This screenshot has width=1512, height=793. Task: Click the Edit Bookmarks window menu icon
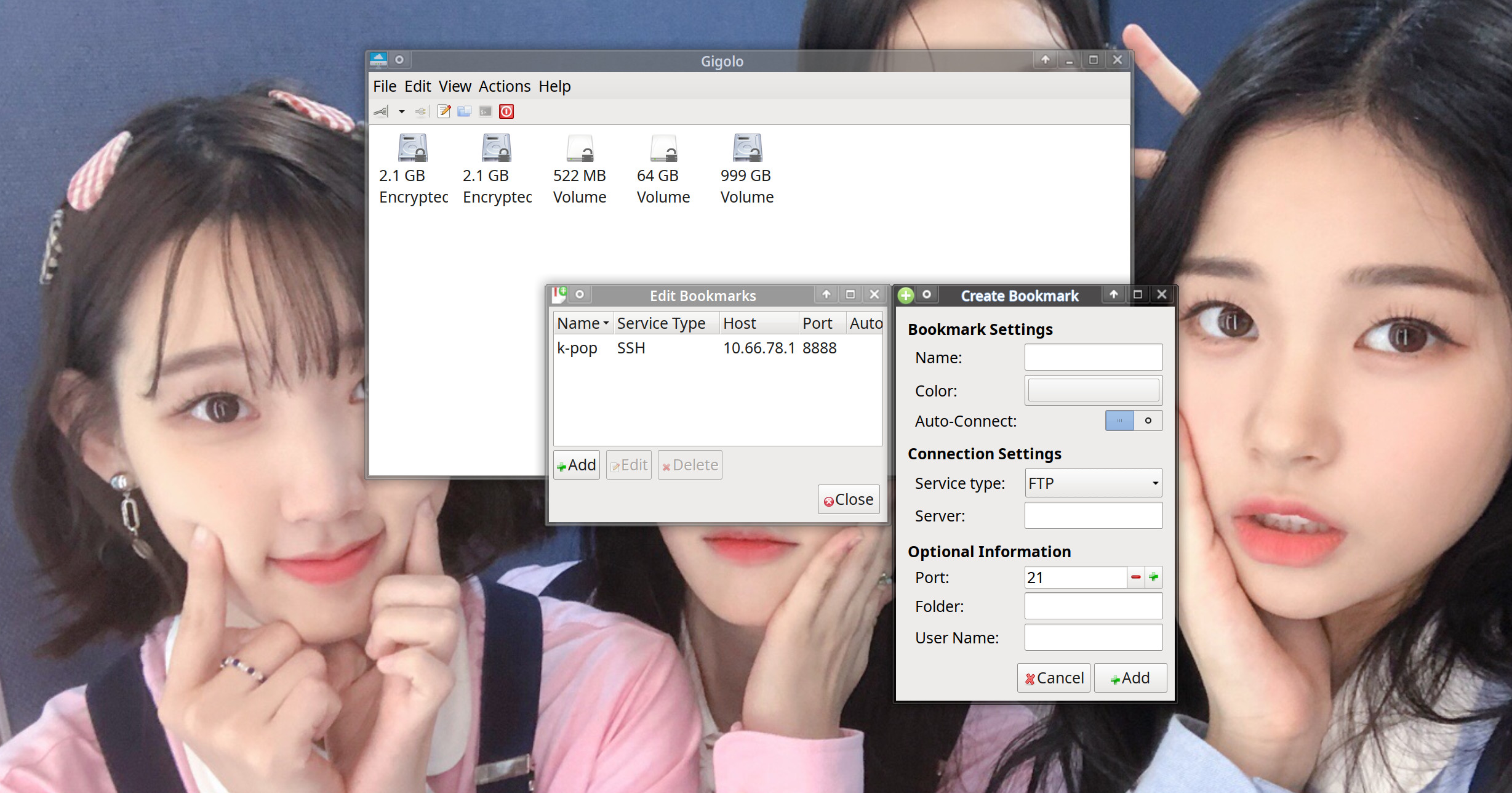pyautogui.click(x=559, y=294)
